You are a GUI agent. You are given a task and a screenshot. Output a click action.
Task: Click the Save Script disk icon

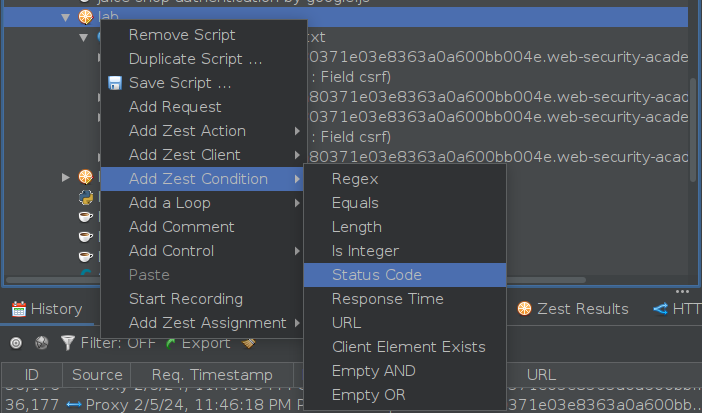click(115, 83)
